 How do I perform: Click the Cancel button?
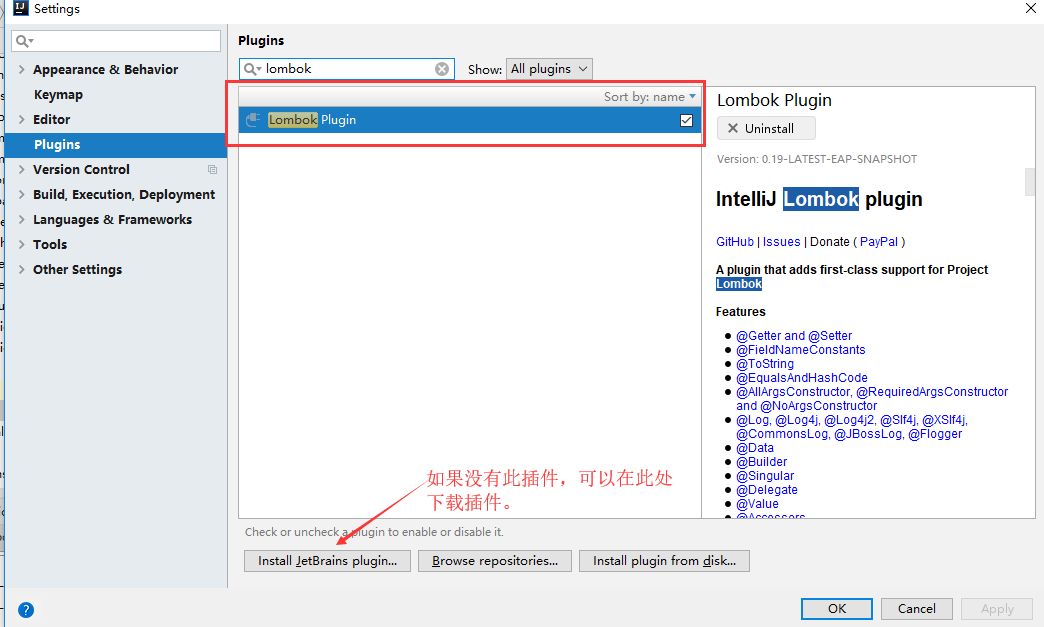pyautogui.click(x=917, y=609)
